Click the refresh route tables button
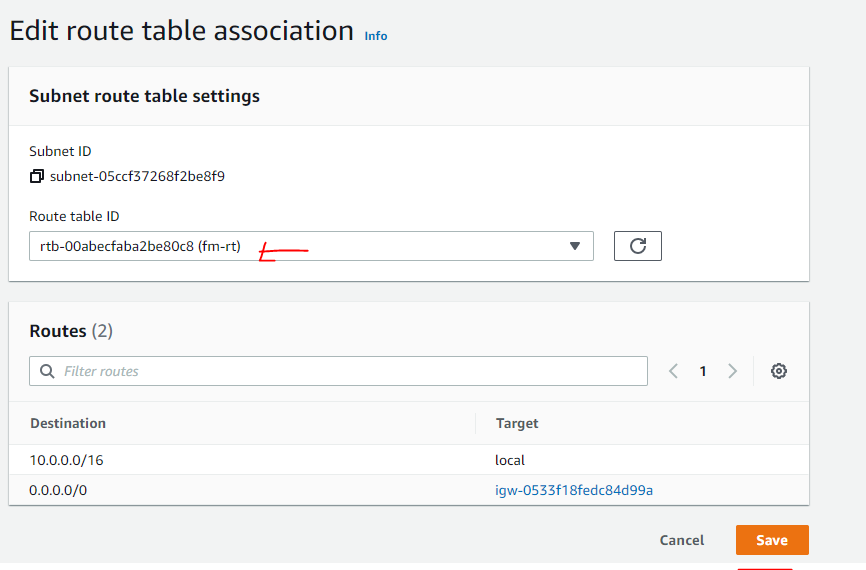 [637, 246]
